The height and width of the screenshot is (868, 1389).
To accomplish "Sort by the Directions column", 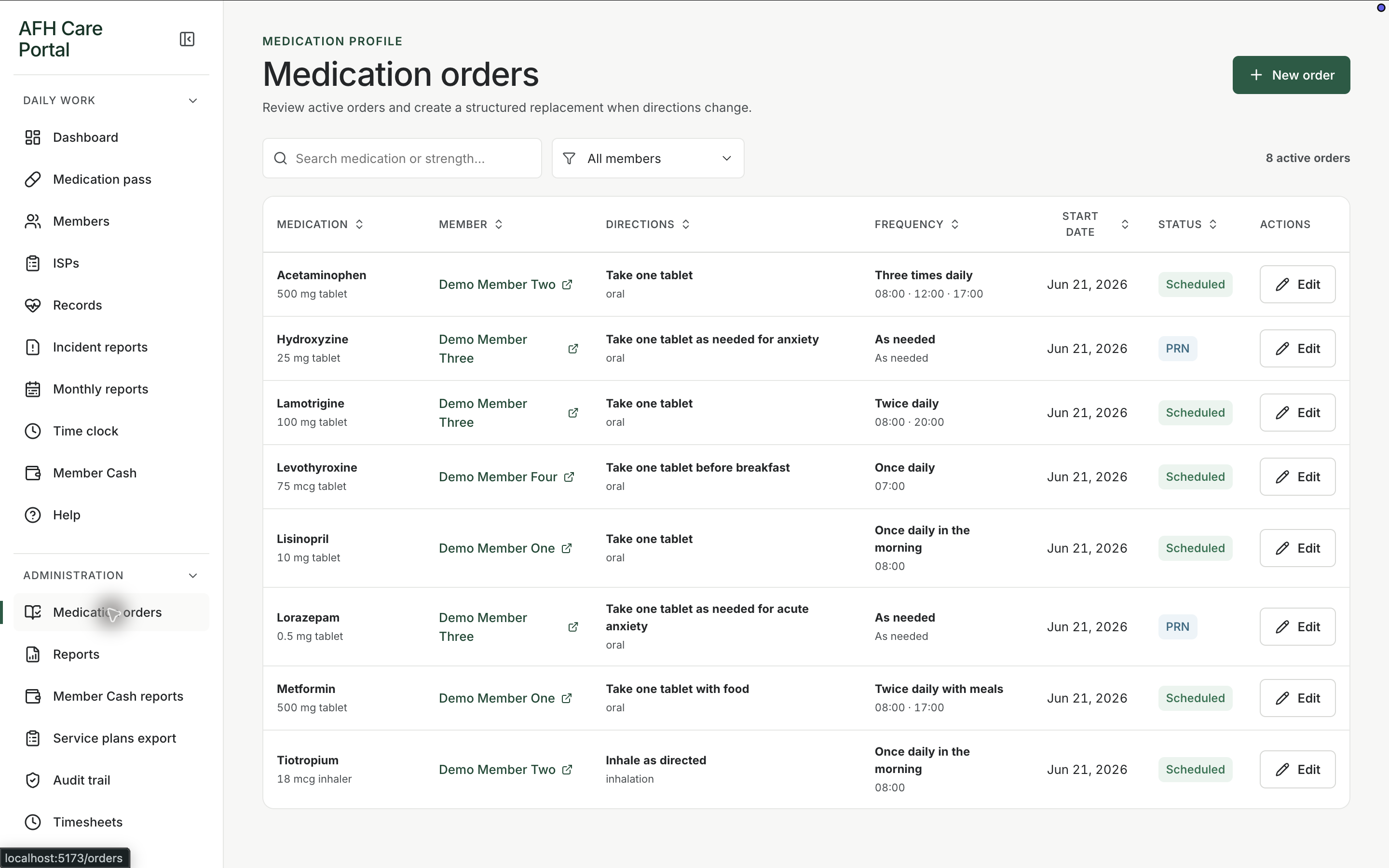I will 647,224.
